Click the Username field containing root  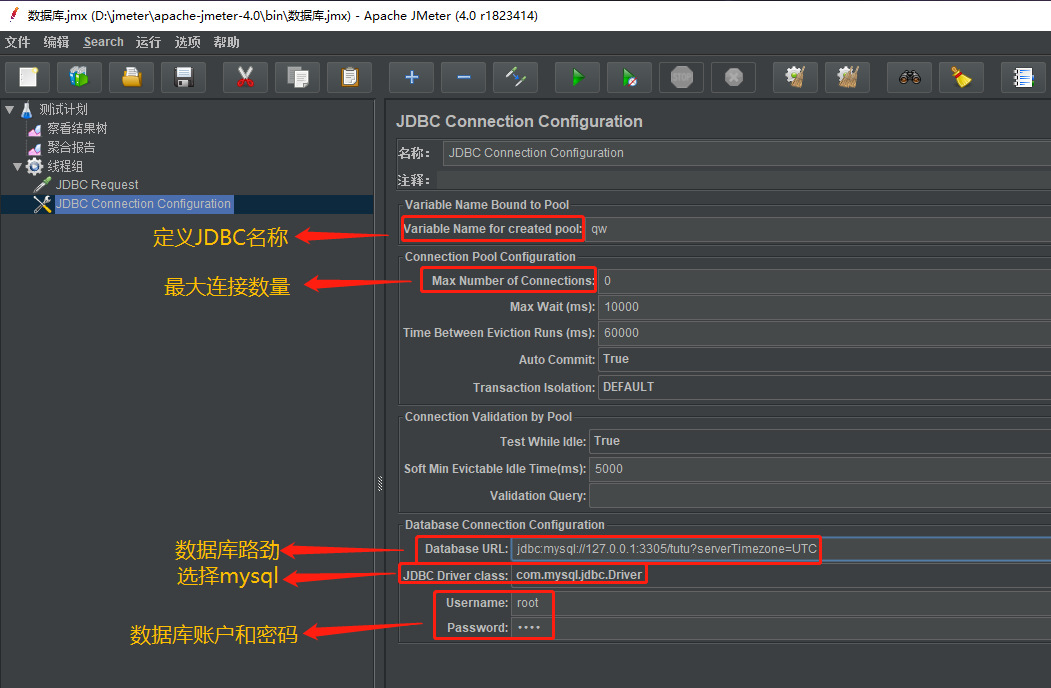pyautogui.click(x=781, y=603)
